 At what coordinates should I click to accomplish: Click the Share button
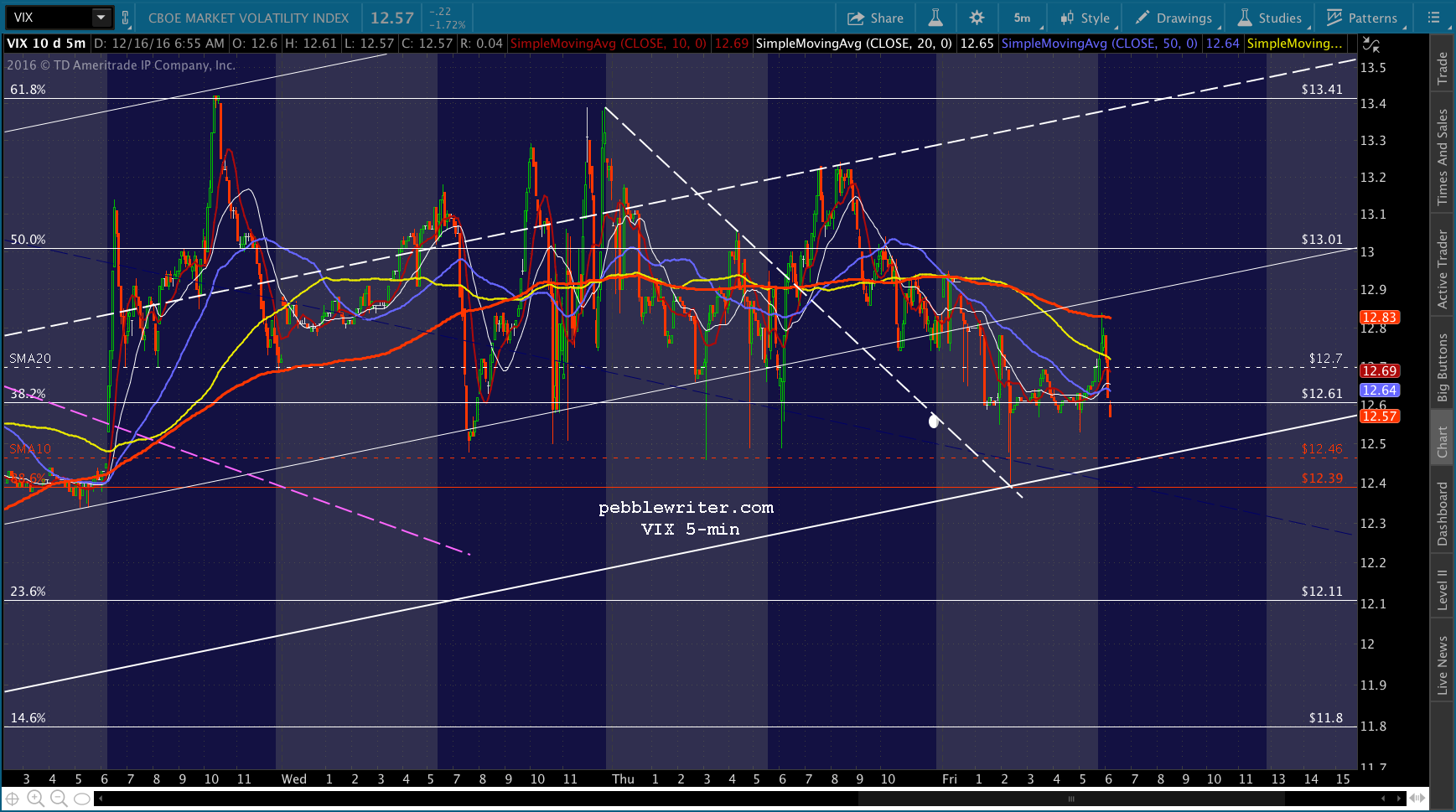click(875, 18)
